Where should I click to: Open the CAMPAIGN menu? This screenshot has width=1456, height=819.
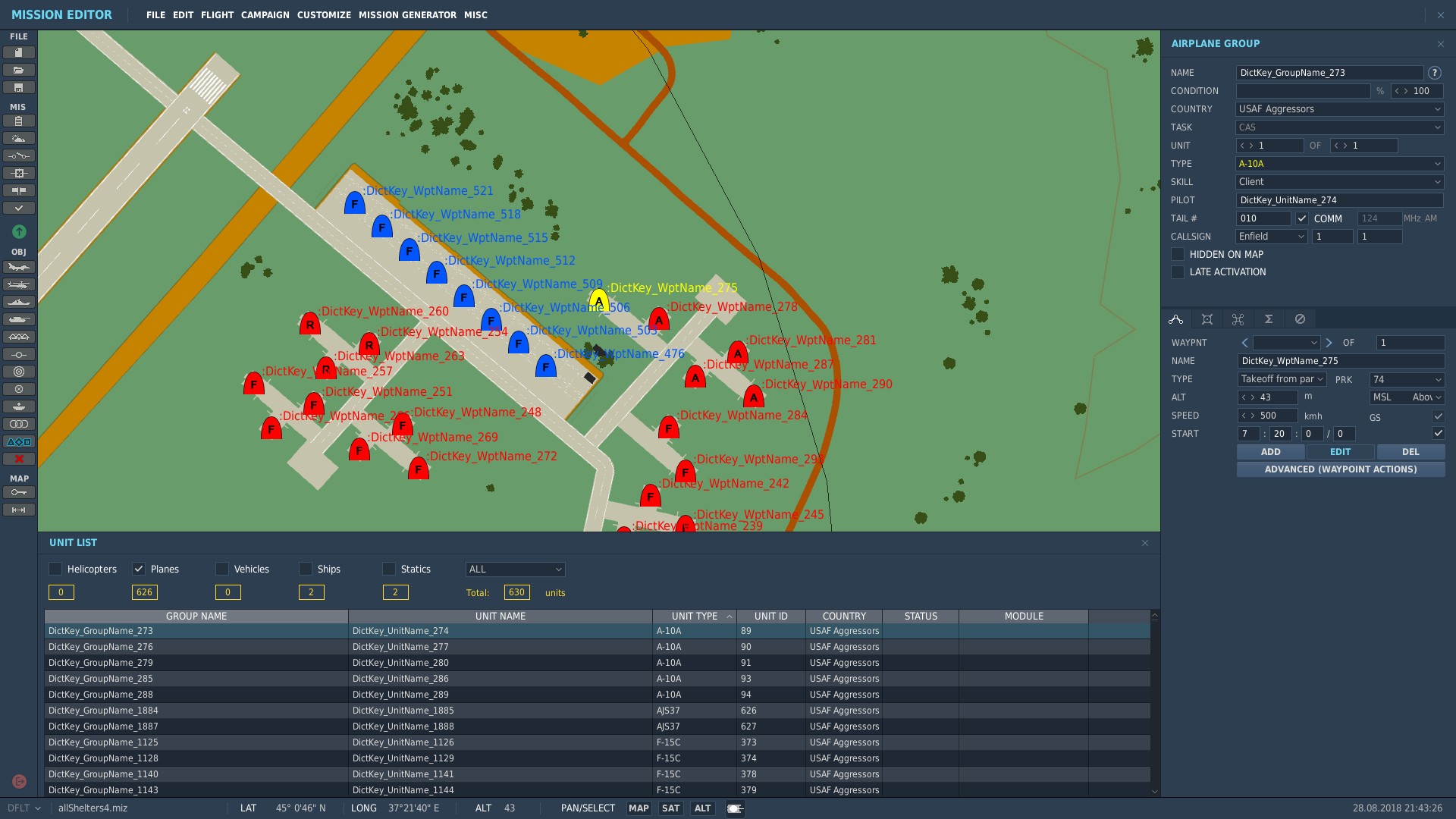pyautogui.click(x=265, y=15)
